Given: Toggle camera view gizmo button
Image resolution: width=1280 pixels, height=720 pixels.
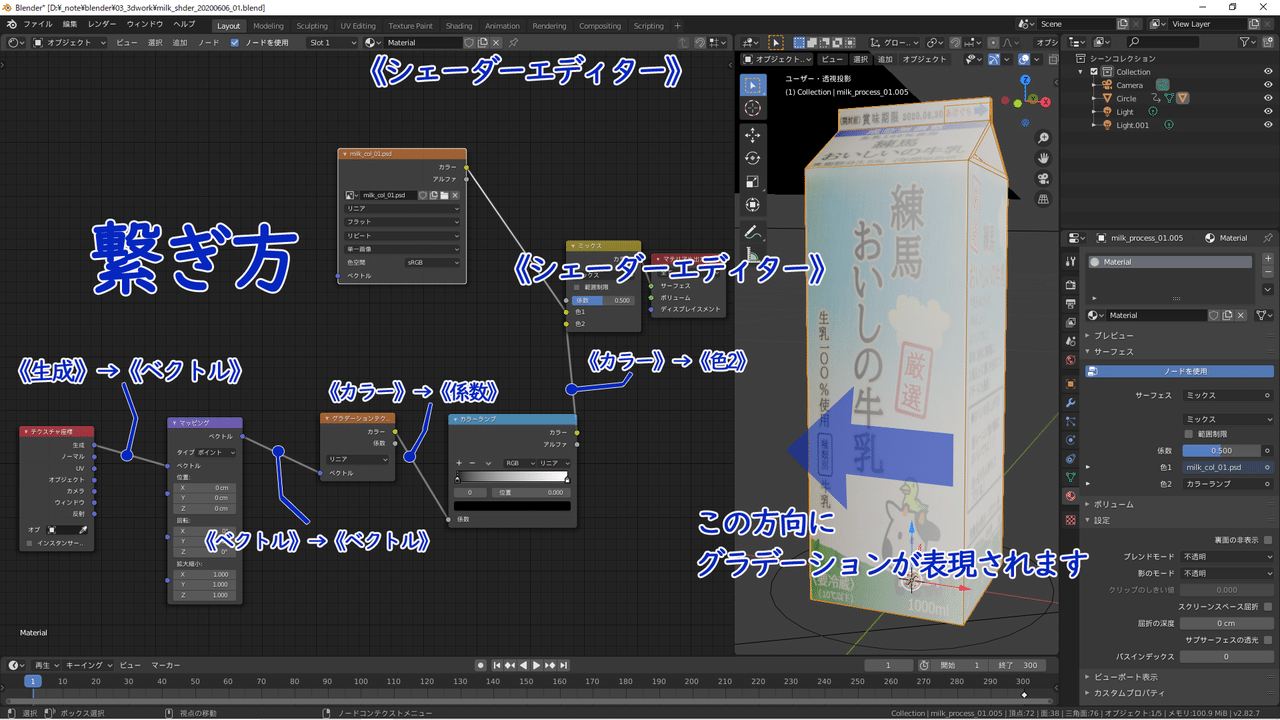Looking at the screenshot, I should click(x=1043, y=179).
